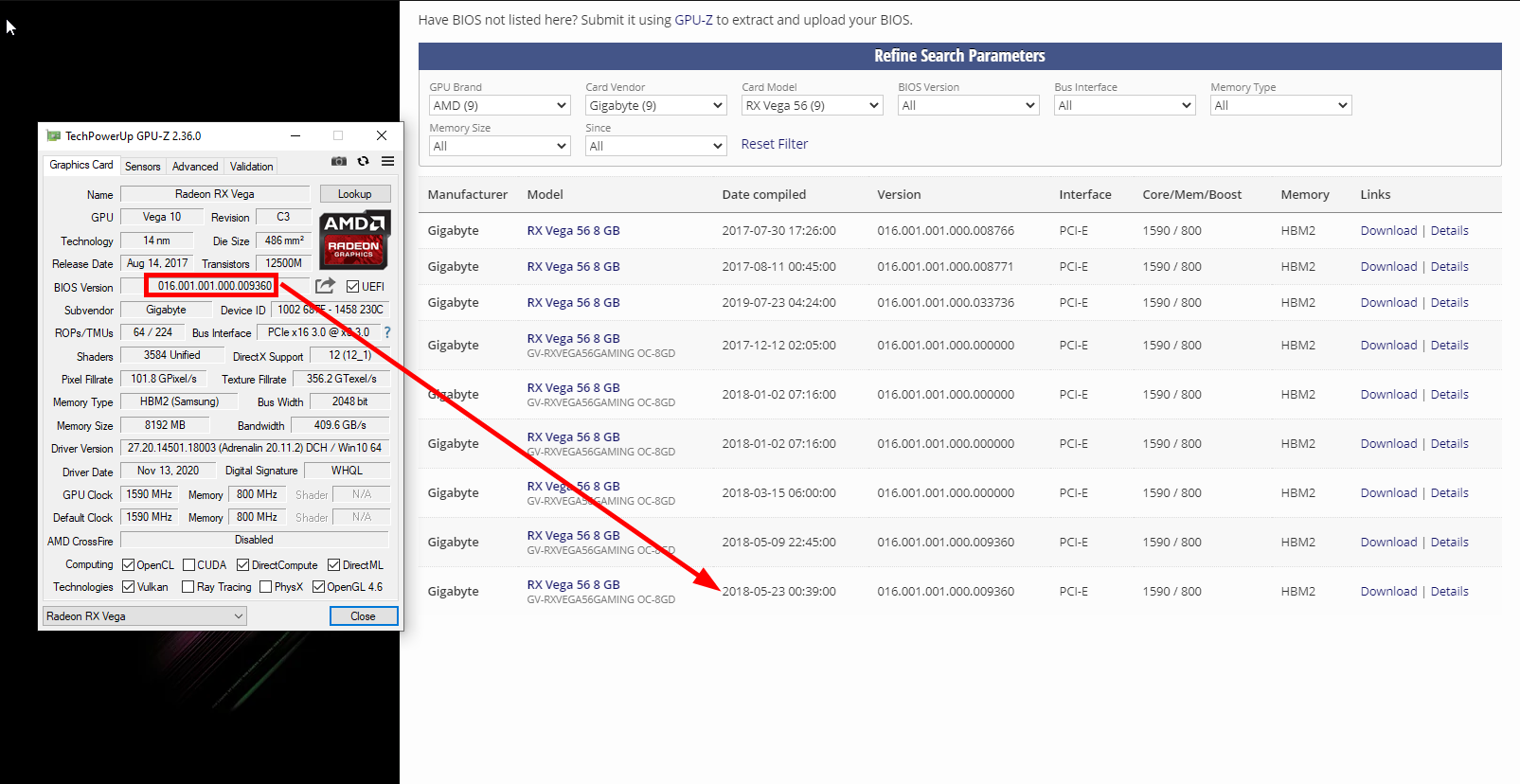Download the 2018-03-15 BIOS
1520x784 pixels.
pos(1388,492)
